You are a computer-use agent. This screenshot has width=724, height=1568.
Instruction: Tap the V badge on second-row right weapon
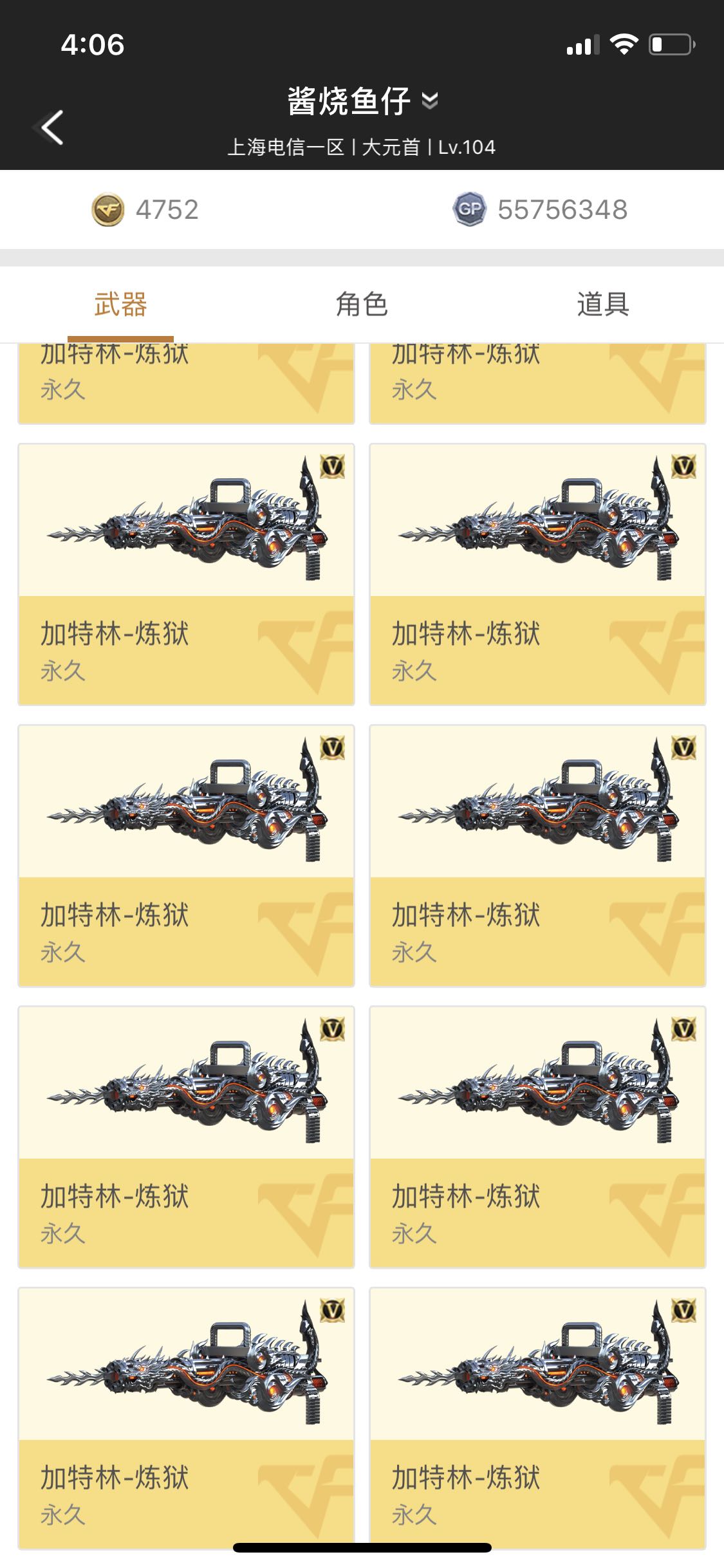tap(684, 466)
